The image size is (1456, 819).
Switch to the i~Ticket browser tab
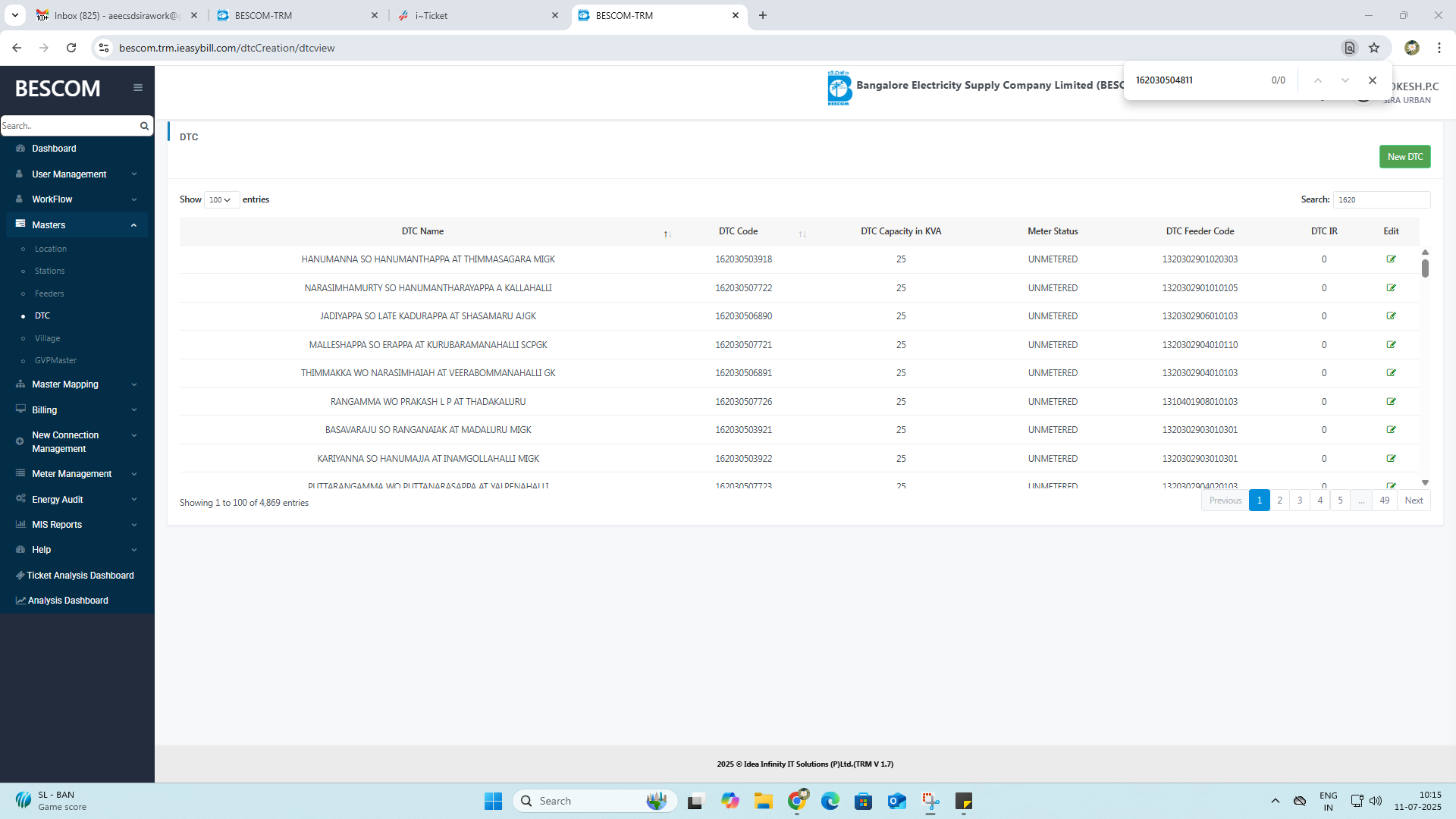click(479, 15)
